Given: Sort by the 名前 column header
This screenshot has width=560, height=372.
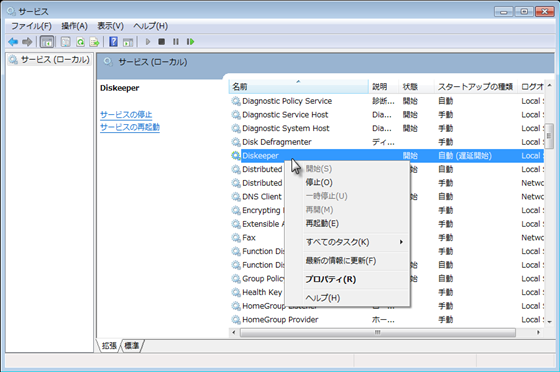Looking at the screenshot, I should coord(298,87).
